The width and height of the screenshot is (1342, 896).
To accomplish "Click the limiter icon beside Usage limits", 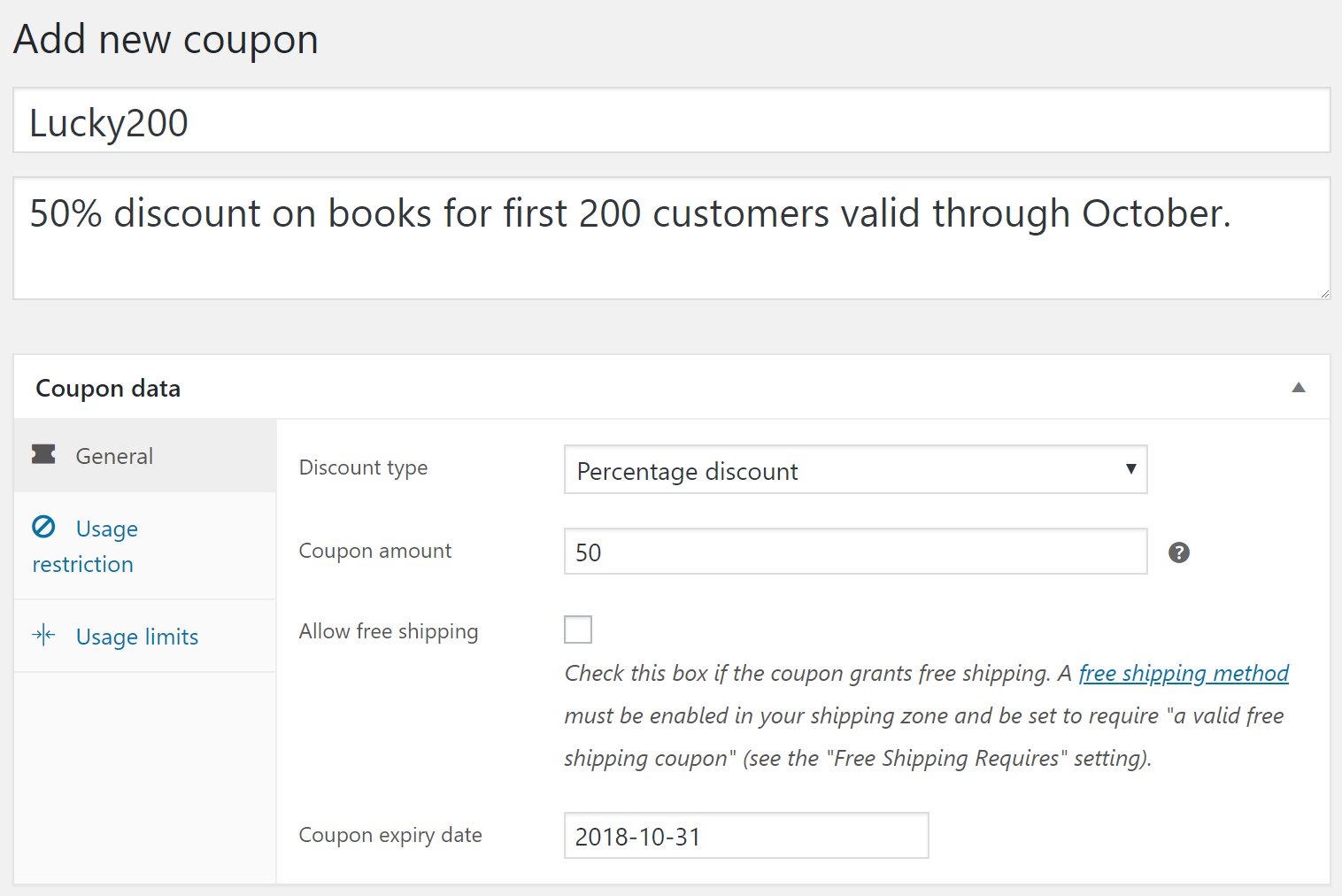I will (x=43, y=634).
